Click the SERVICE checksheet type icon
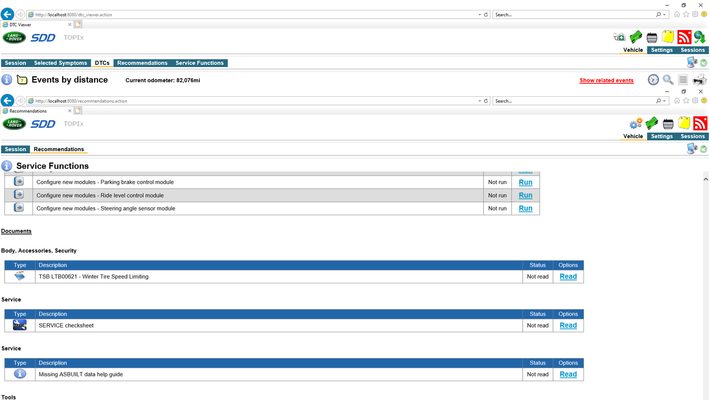Viewport: 710px width, 400px height. tap(19, 325)
